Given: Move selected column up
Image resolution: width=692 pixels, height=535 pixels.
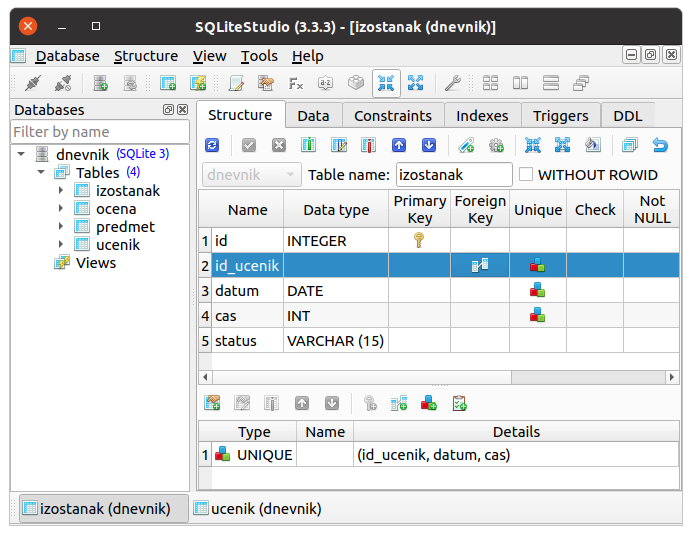Looking at the screenshot, I should point(398,145).
